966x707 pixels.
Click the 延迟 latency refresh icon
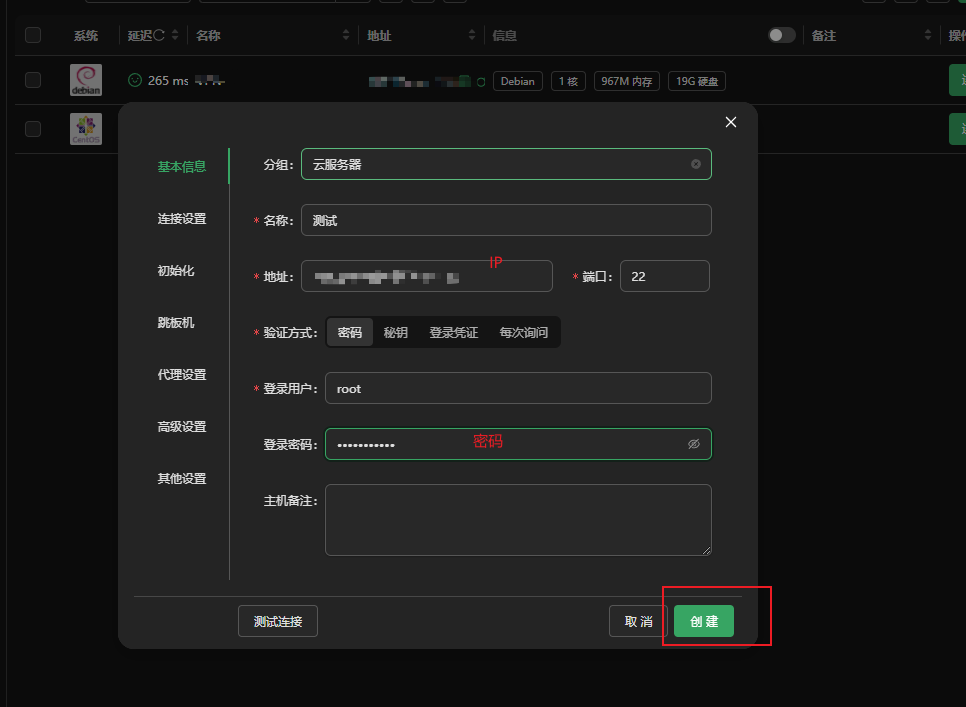tap(159, 35)
